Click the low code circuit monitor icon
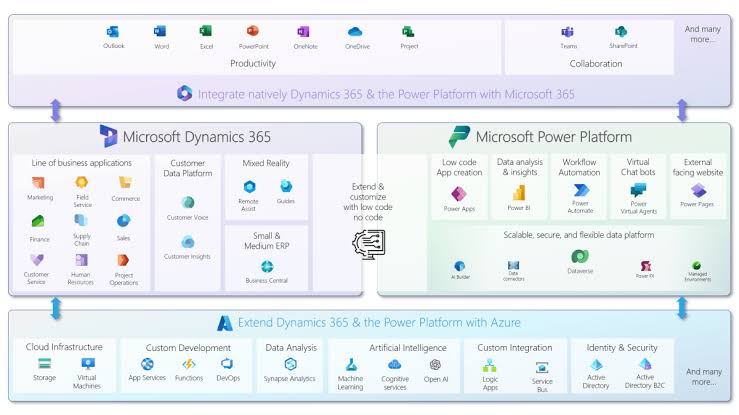This screenshot has height=415, width=739. tap(369, 244)
